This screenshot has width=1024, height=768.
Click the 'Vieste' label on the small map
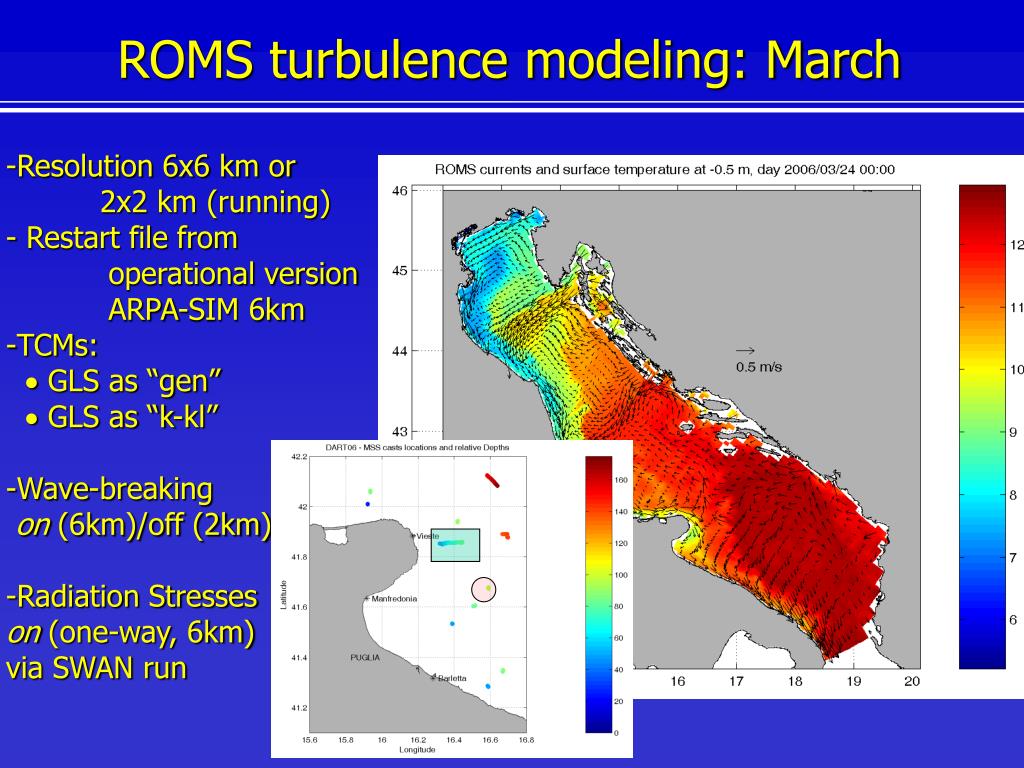click(428, 536)
